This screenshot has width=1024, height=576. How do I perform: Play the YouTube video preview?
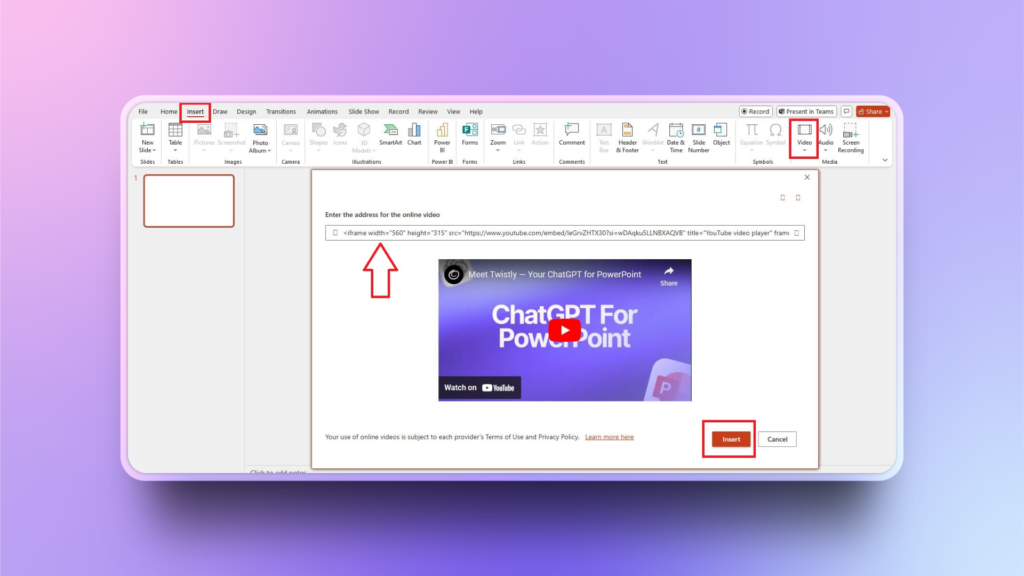click(x=564, y=330)
